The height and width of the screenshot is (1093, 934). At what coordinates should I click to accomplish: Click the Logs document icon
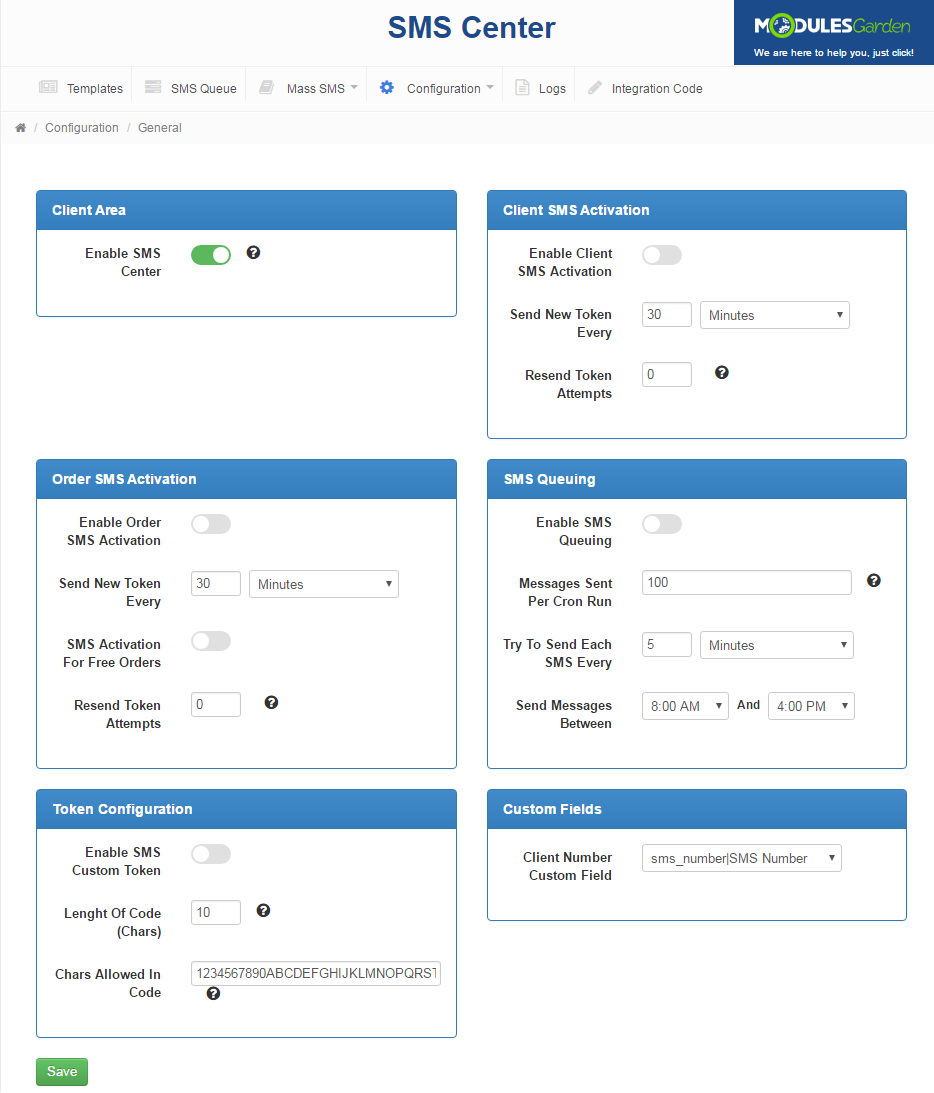click(x=522, y=87)
